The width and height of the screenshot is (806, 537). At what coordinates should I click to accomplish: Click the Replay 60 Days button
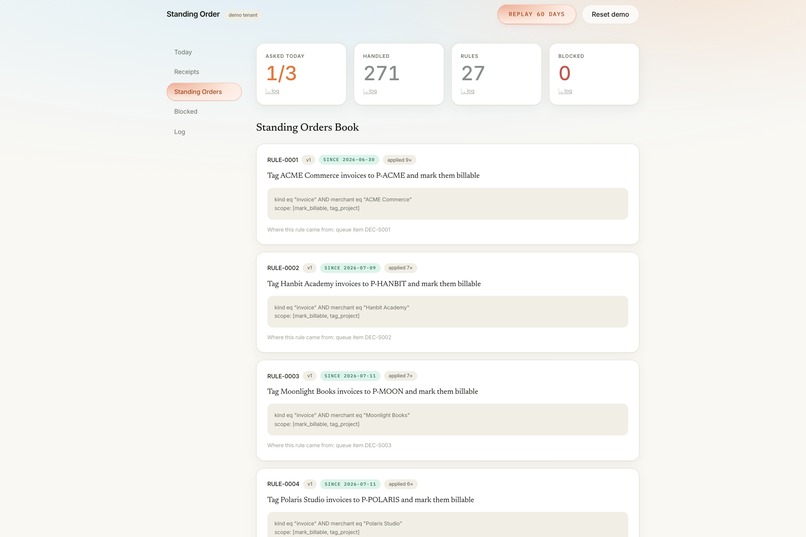[x=536, y=14]
